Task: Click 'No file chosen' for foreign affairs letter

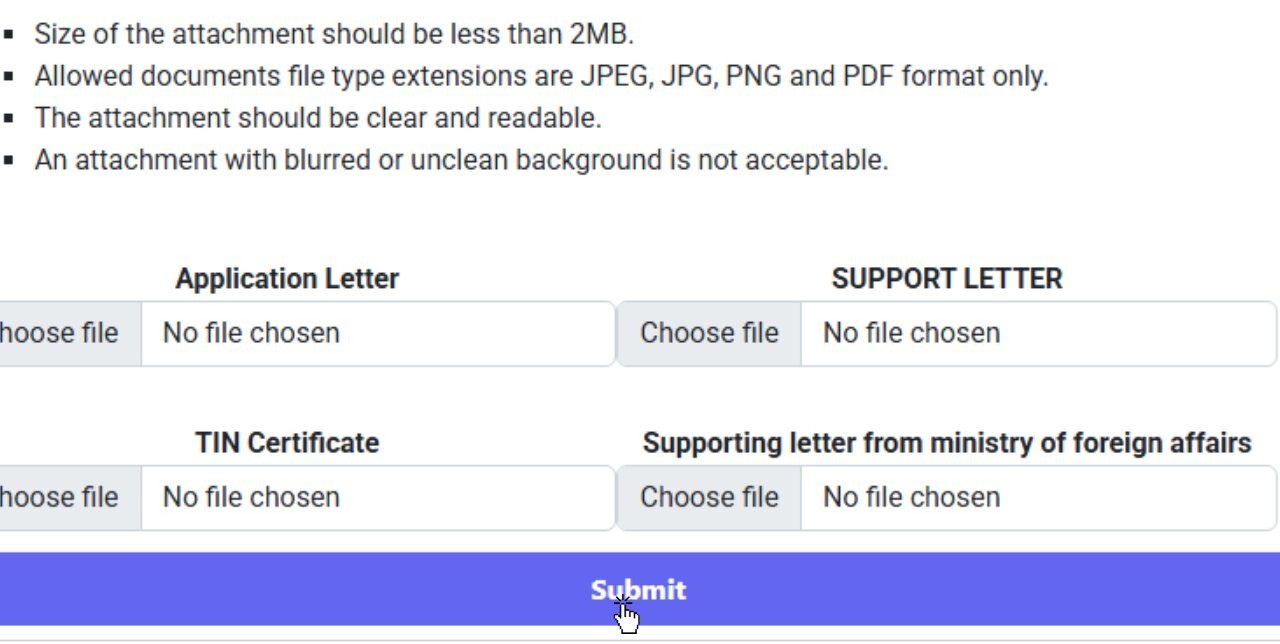Action: pos(1036,497)
